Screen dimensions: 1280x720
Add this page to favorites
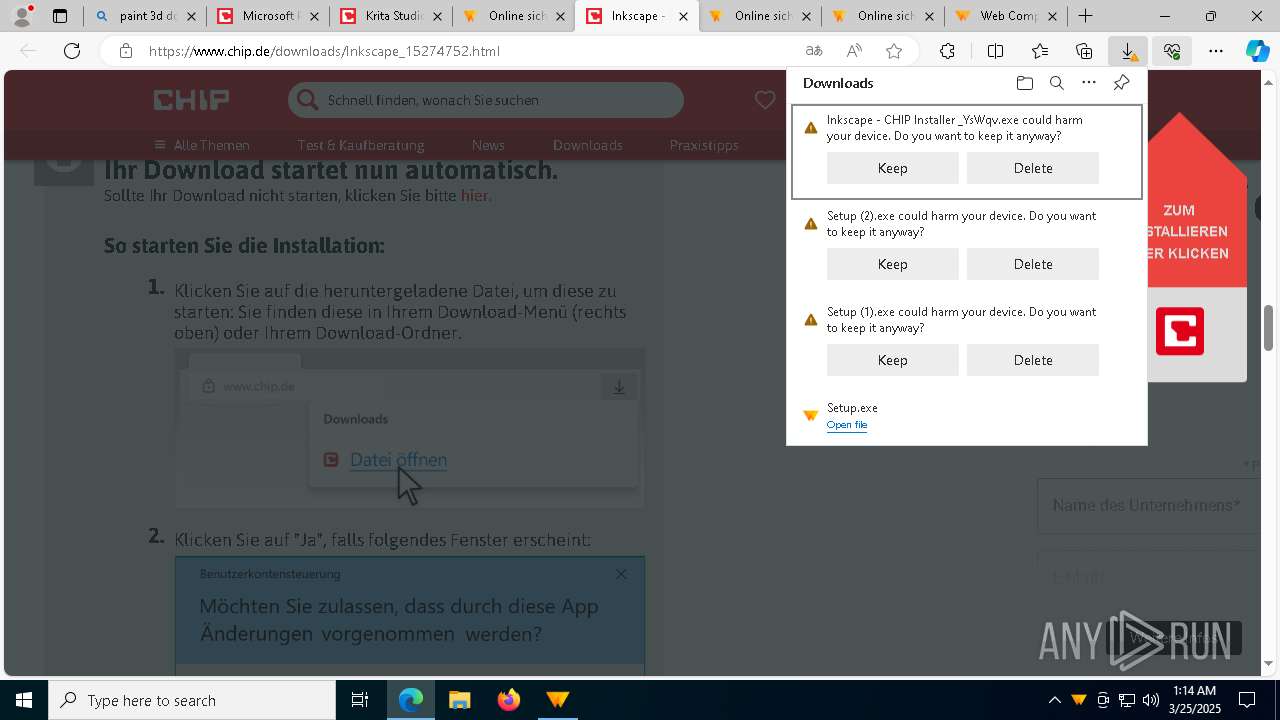tap(894, 51)
